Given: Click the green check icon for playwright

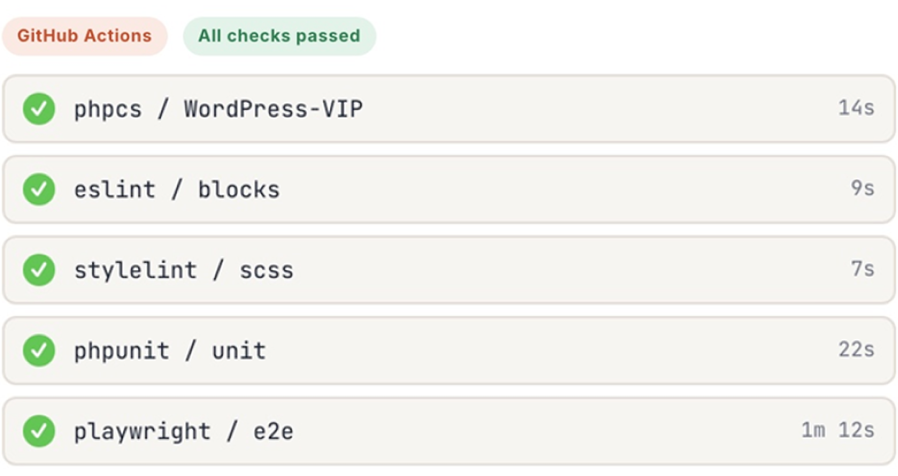Looking at the screenshot, I should coord(39,431).
